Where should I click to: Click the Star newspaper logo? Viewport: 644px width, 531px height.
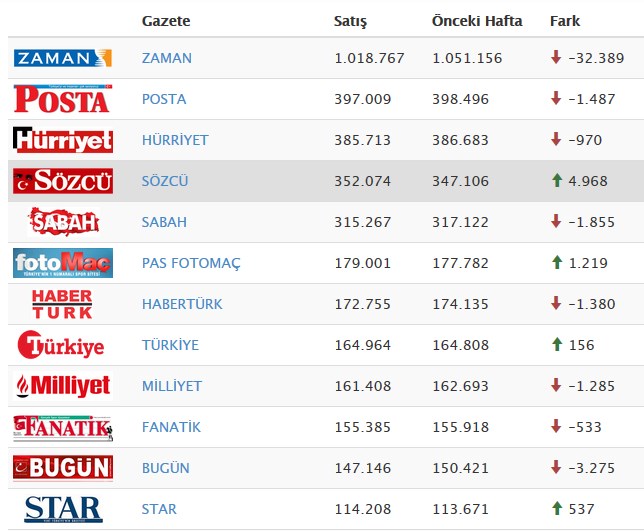62,508
